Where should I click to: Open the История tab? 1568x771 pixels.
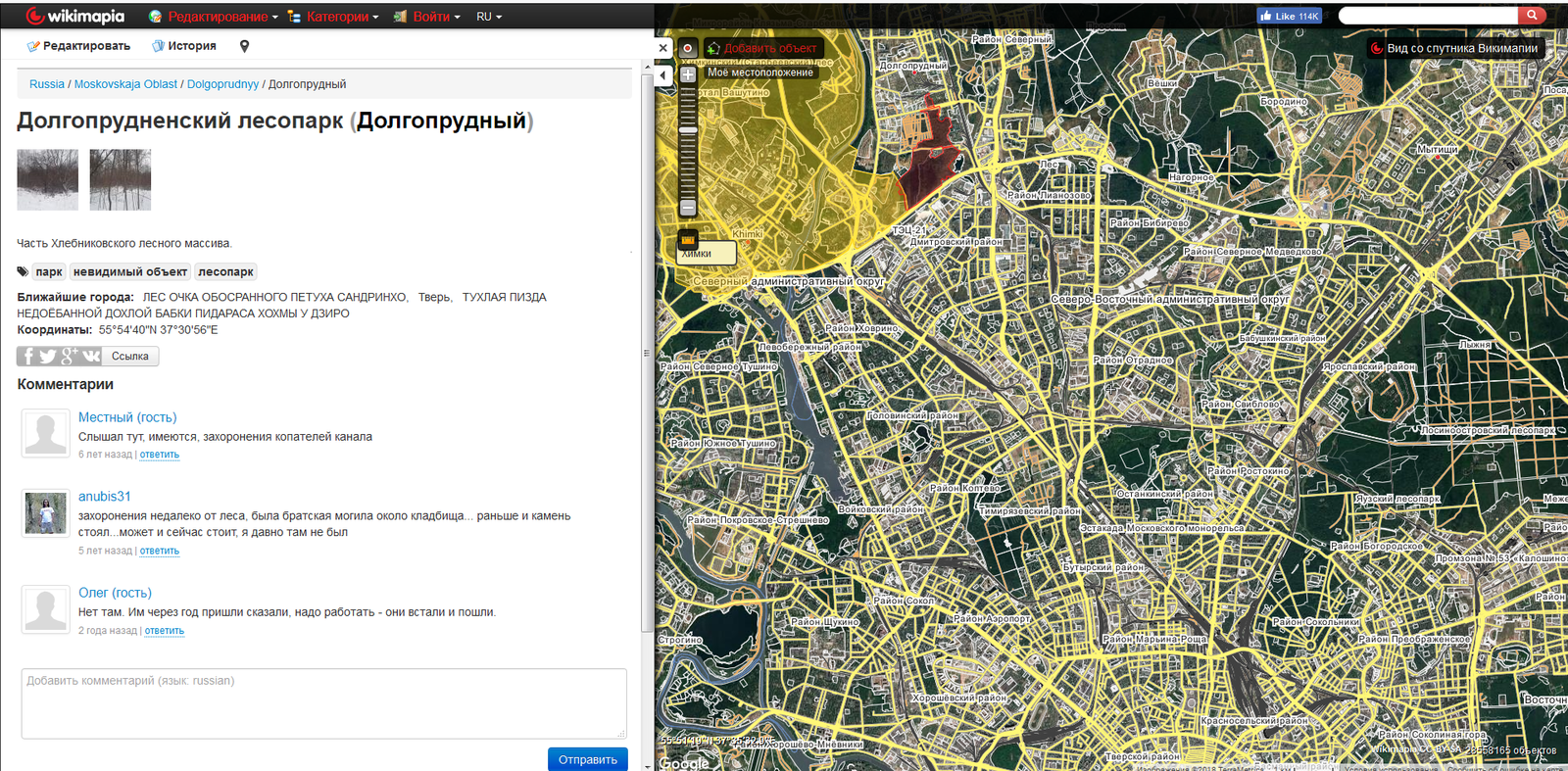pos(184,46)
